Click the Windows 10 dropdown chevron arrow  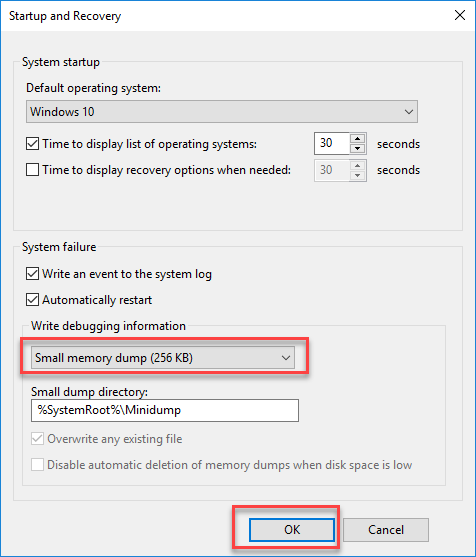click(x=409, y=112)
